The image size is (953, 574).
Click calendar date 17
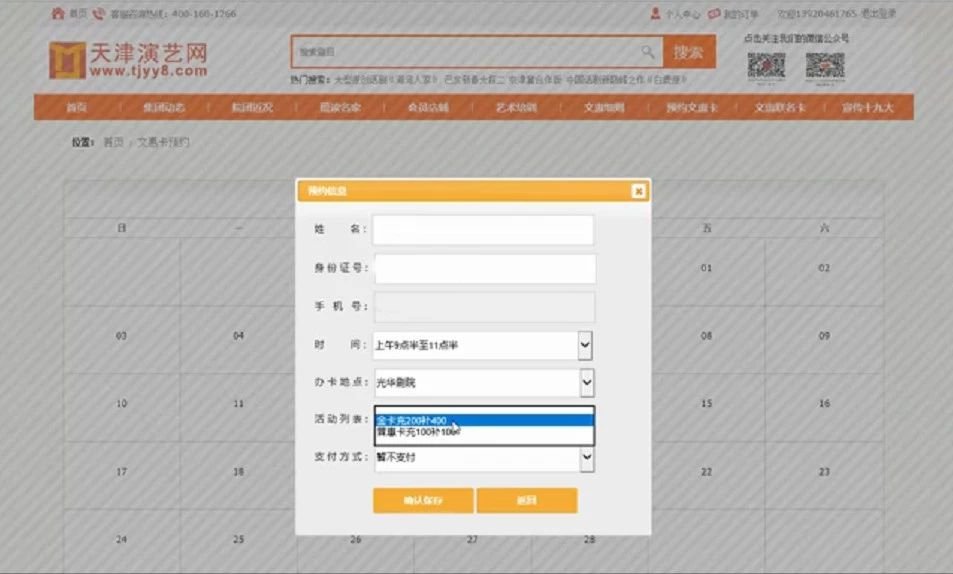click(x=122, y=472)
